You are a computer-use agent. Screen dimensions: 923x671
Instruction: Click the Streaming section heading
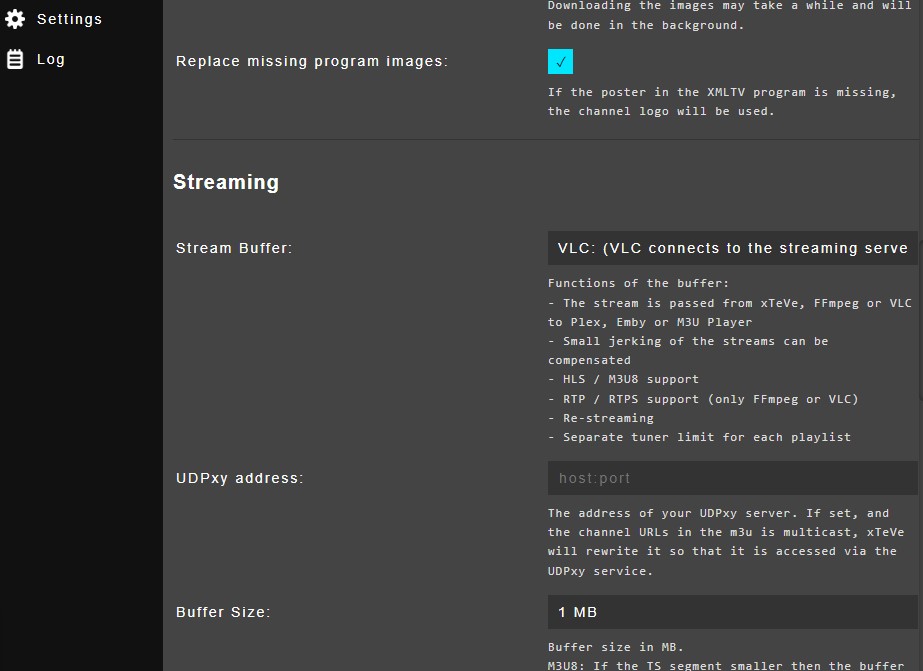tap(225, 182)
